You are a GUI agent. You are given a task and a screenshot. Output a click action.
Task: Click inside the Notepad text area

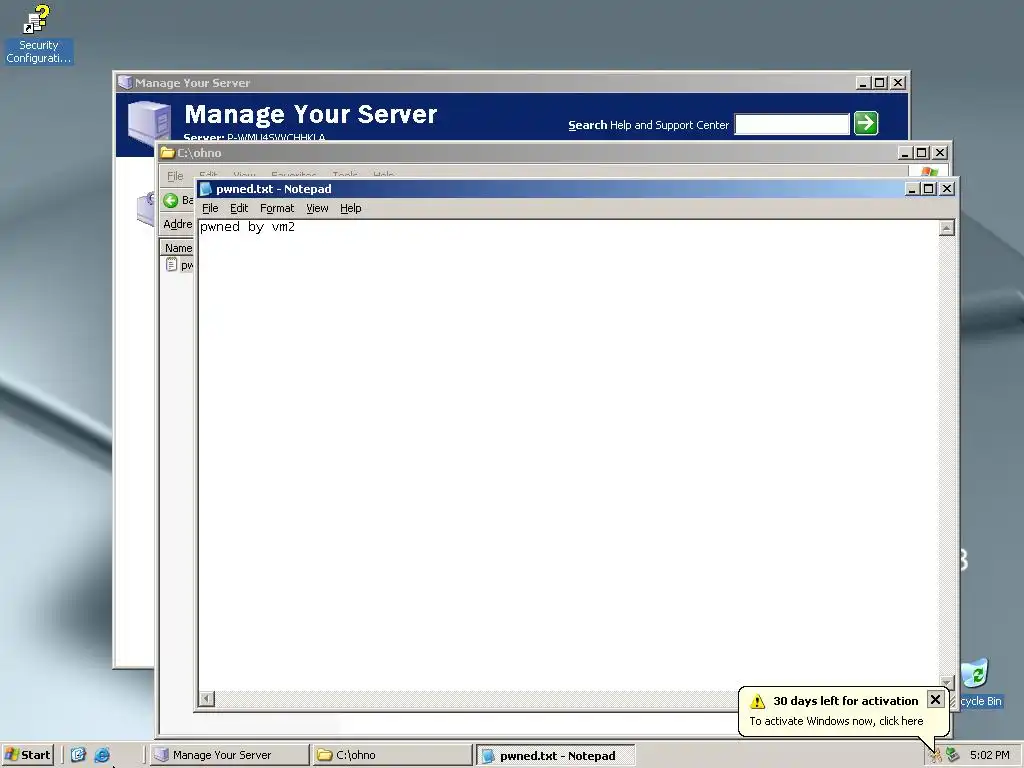(x=568, y=457)
